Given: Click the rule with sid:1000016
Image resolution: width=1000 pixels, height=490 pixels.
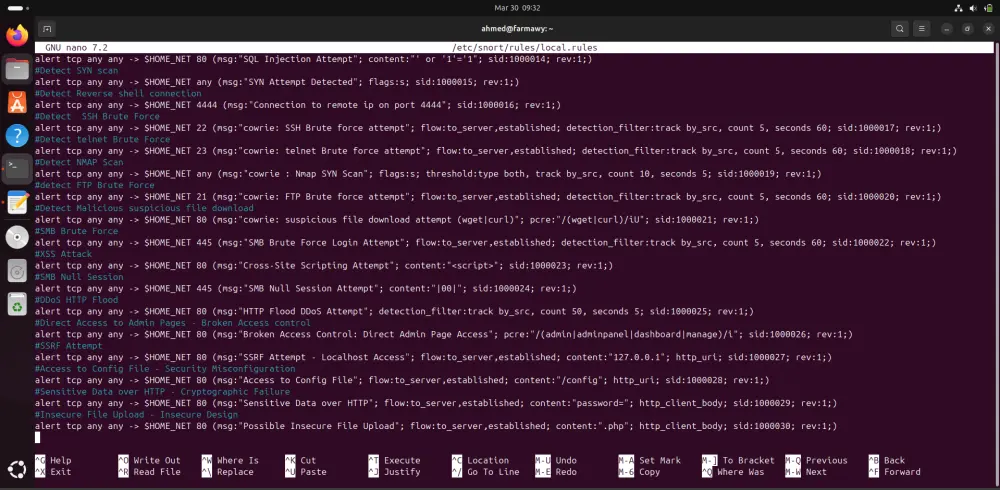Looking at the screenshot, I should click(x=298, y=105).
